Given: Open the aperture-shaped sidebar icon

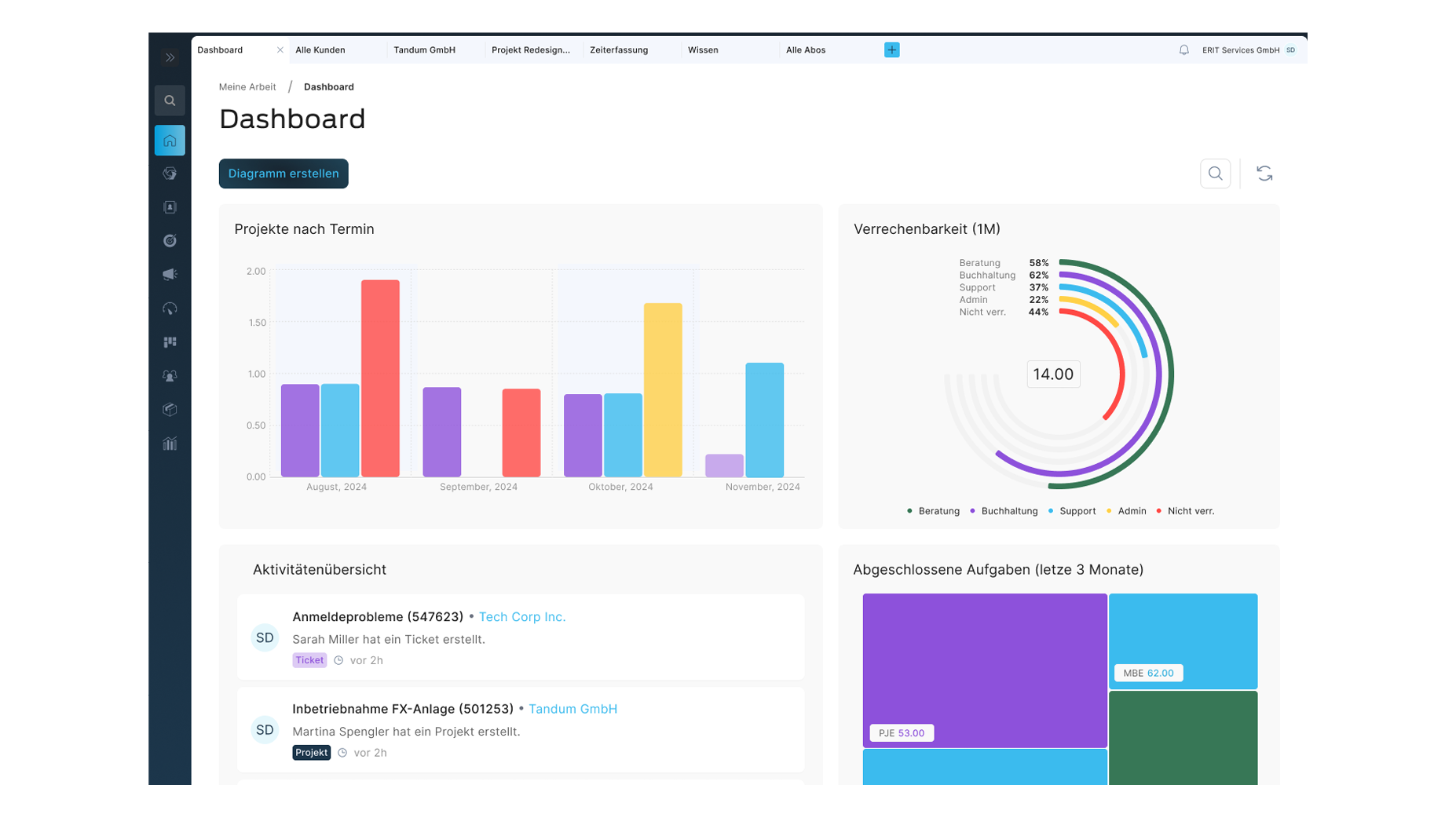Looking at the screenshot, I should [x=170, y=173].
